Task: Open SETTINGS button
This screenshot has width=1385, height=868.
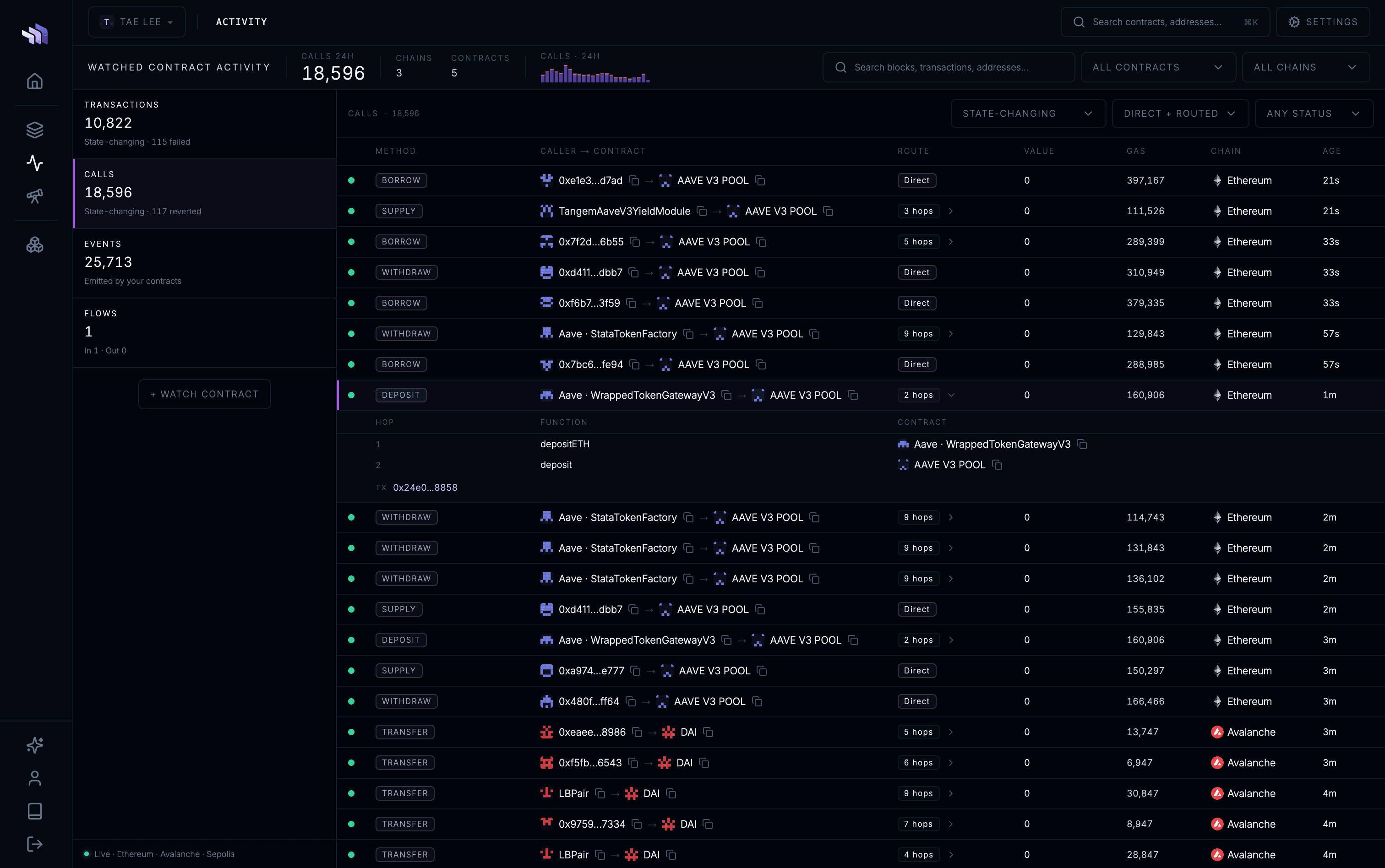Action: [1322, 22]
